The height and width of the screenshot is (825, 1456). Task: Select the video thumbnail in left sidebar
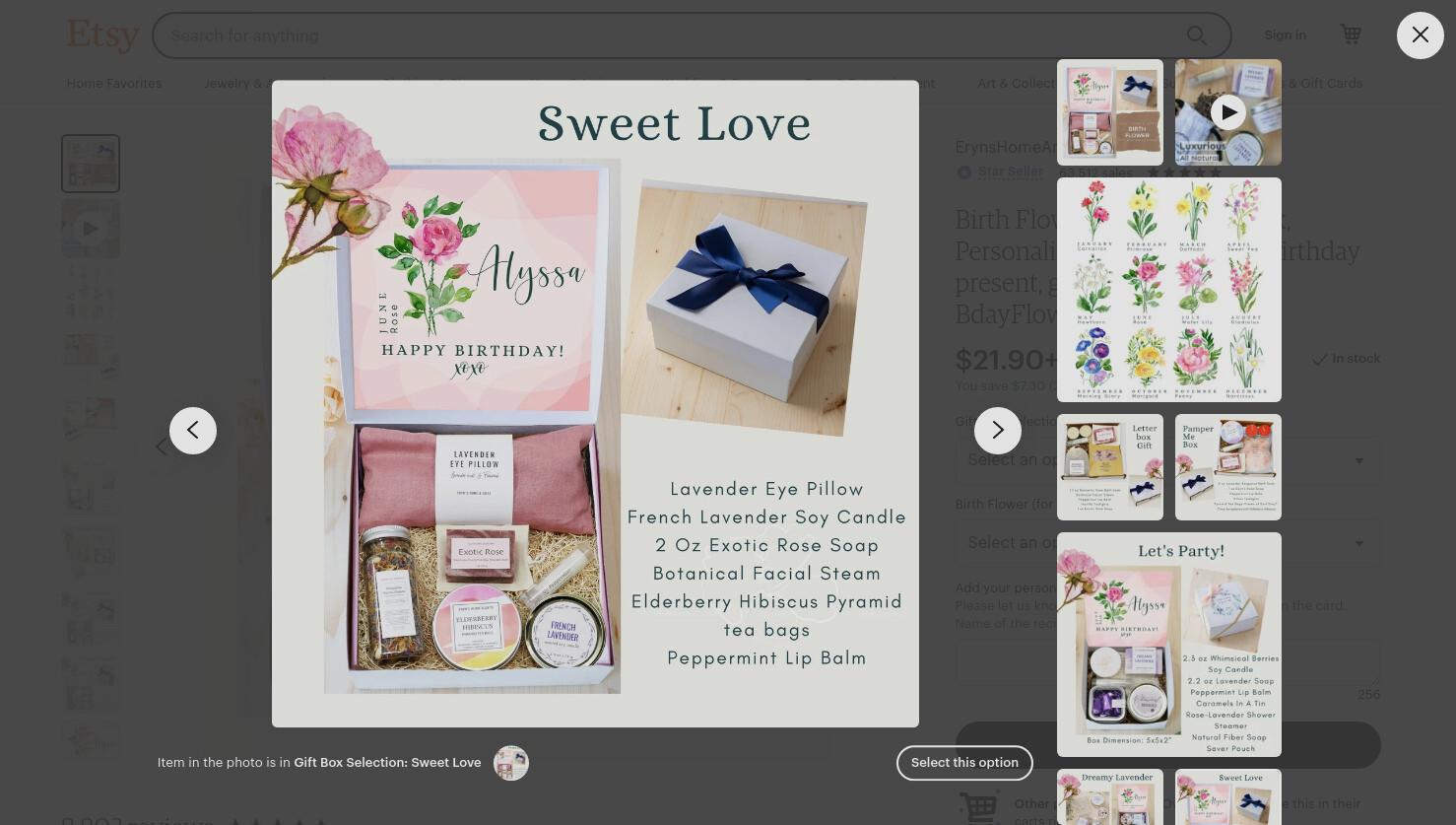[x=91, y=229]
